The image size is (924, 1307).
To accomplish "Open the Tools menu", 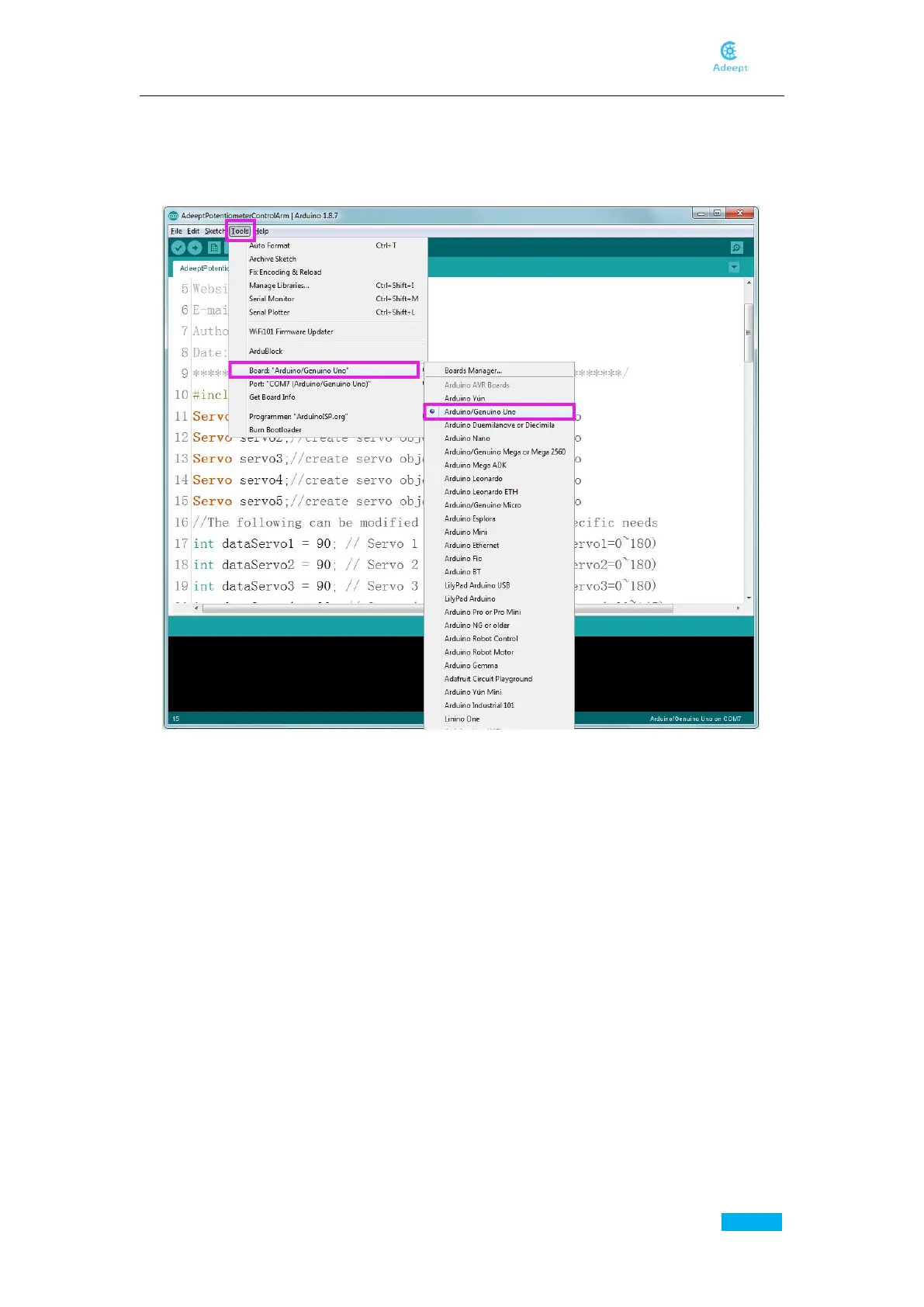I will [241, 231].
